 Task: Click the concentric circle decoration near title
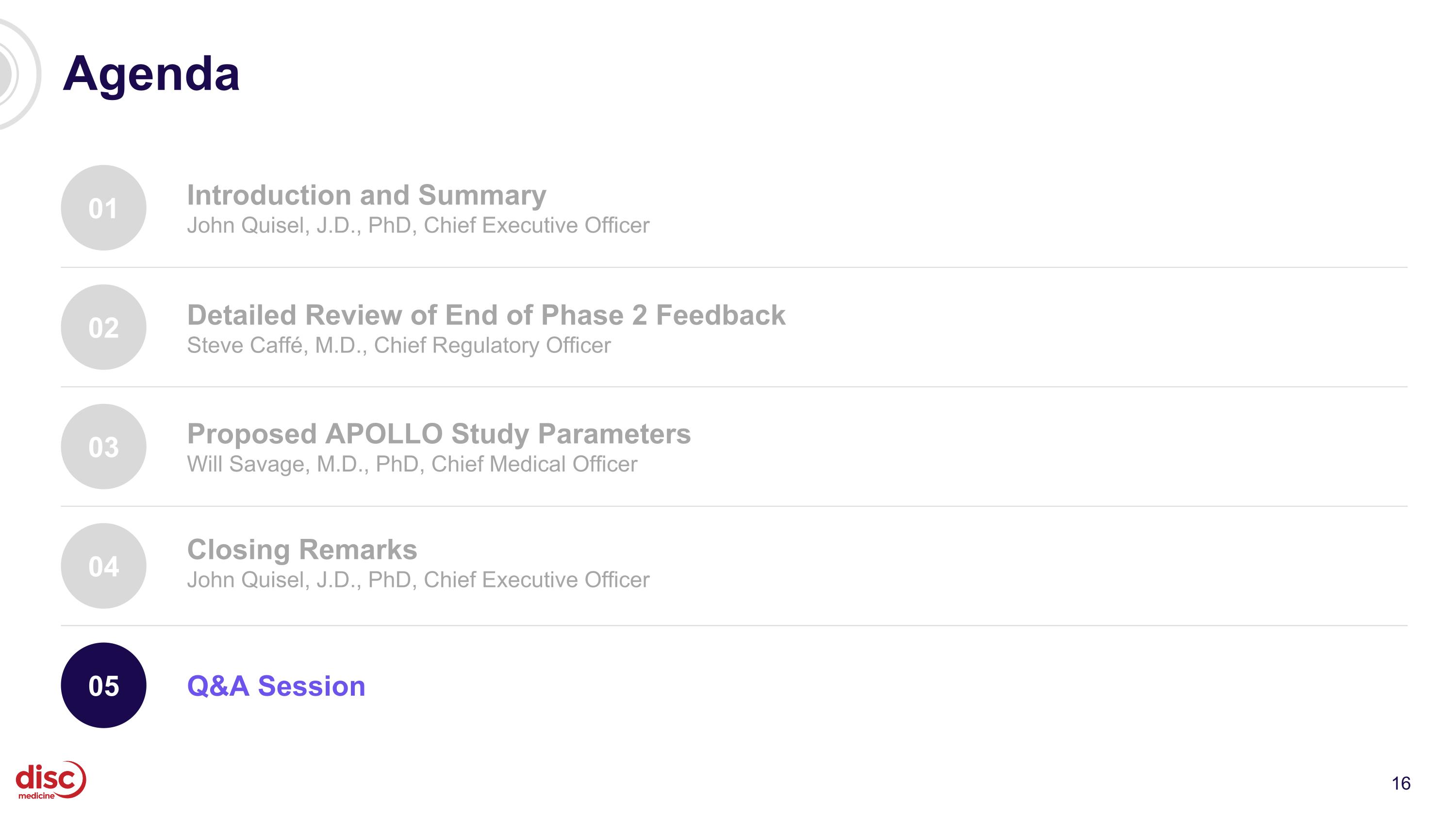pos(17,74)
